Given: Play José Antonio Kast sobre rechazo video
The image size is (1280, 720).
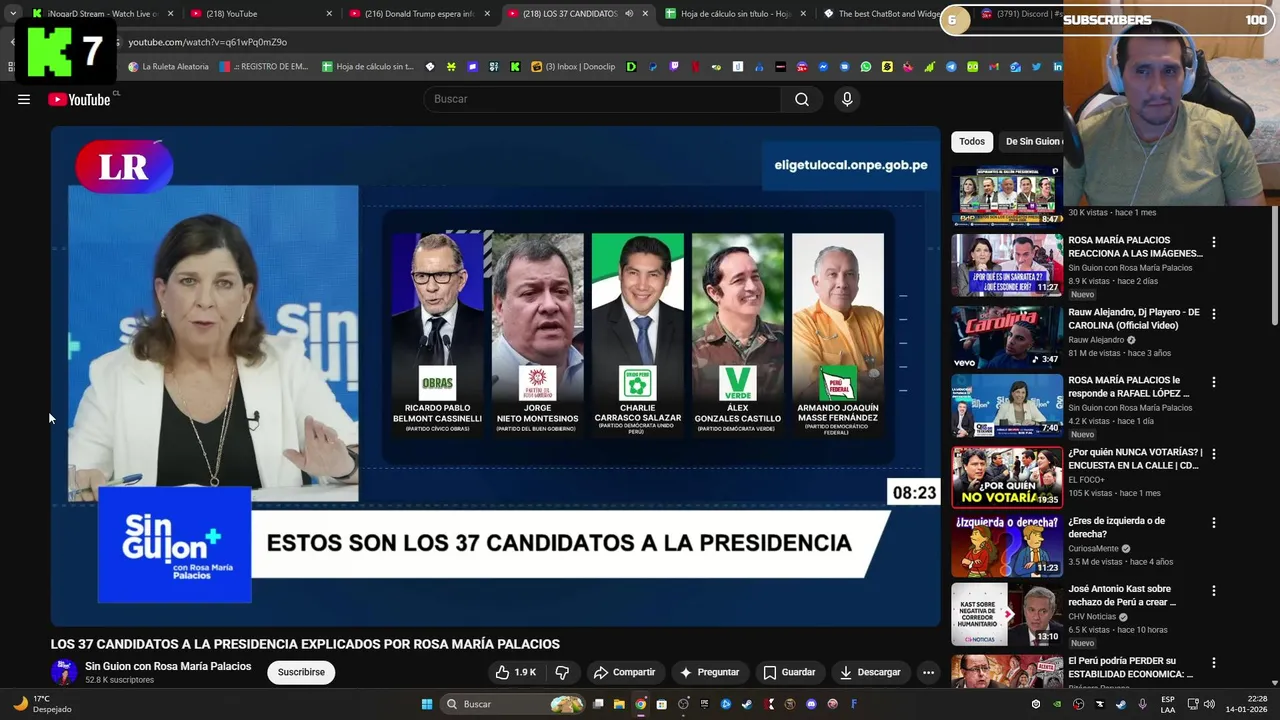Looking at the screenshot, I should pos(1007,614).
